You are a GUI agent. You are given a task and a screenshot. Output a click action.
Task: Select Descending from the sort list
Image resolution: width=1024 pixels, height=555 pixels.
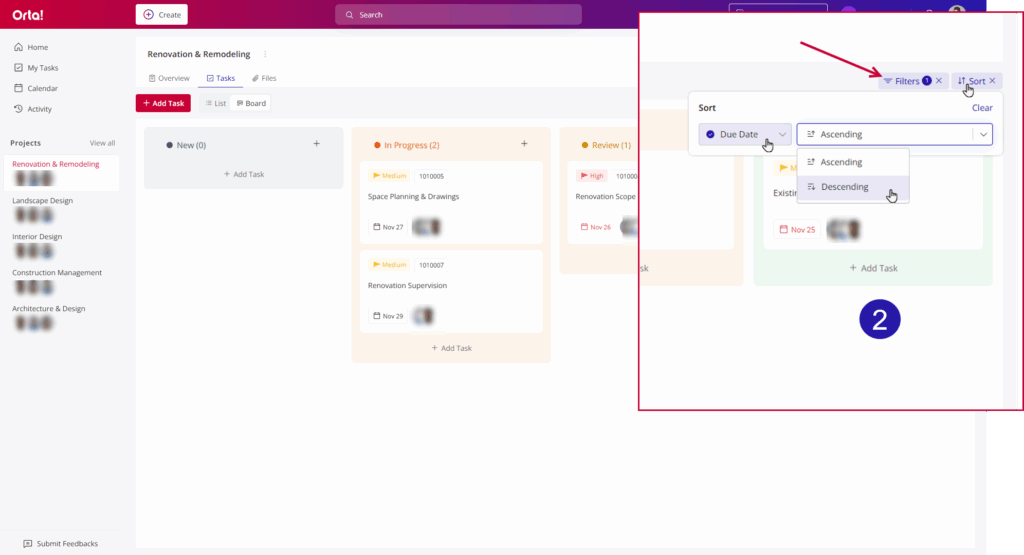click(844, 187)
